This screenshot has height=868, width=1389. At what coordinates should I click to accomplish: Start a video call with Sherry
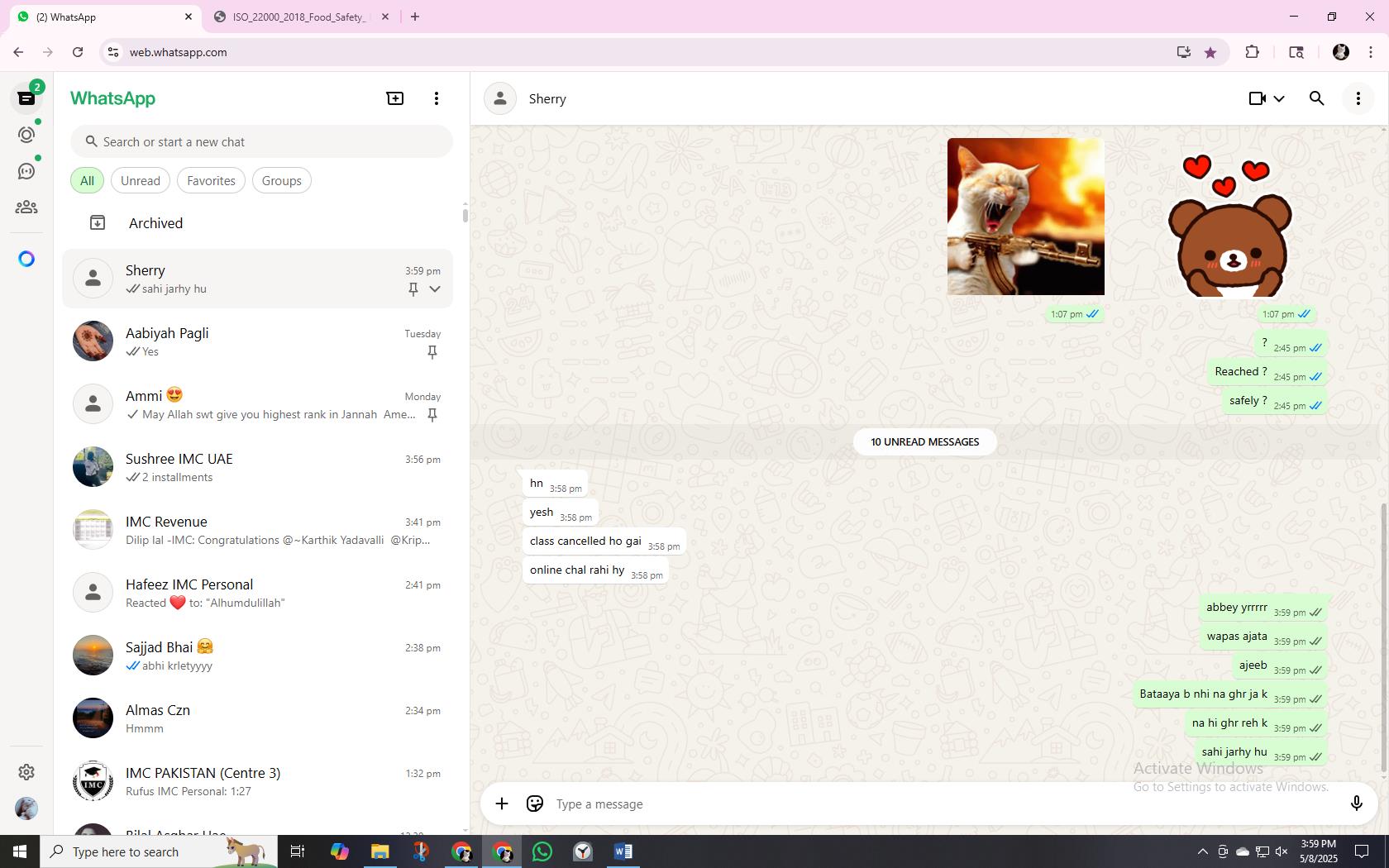[x=1257, y=98]
